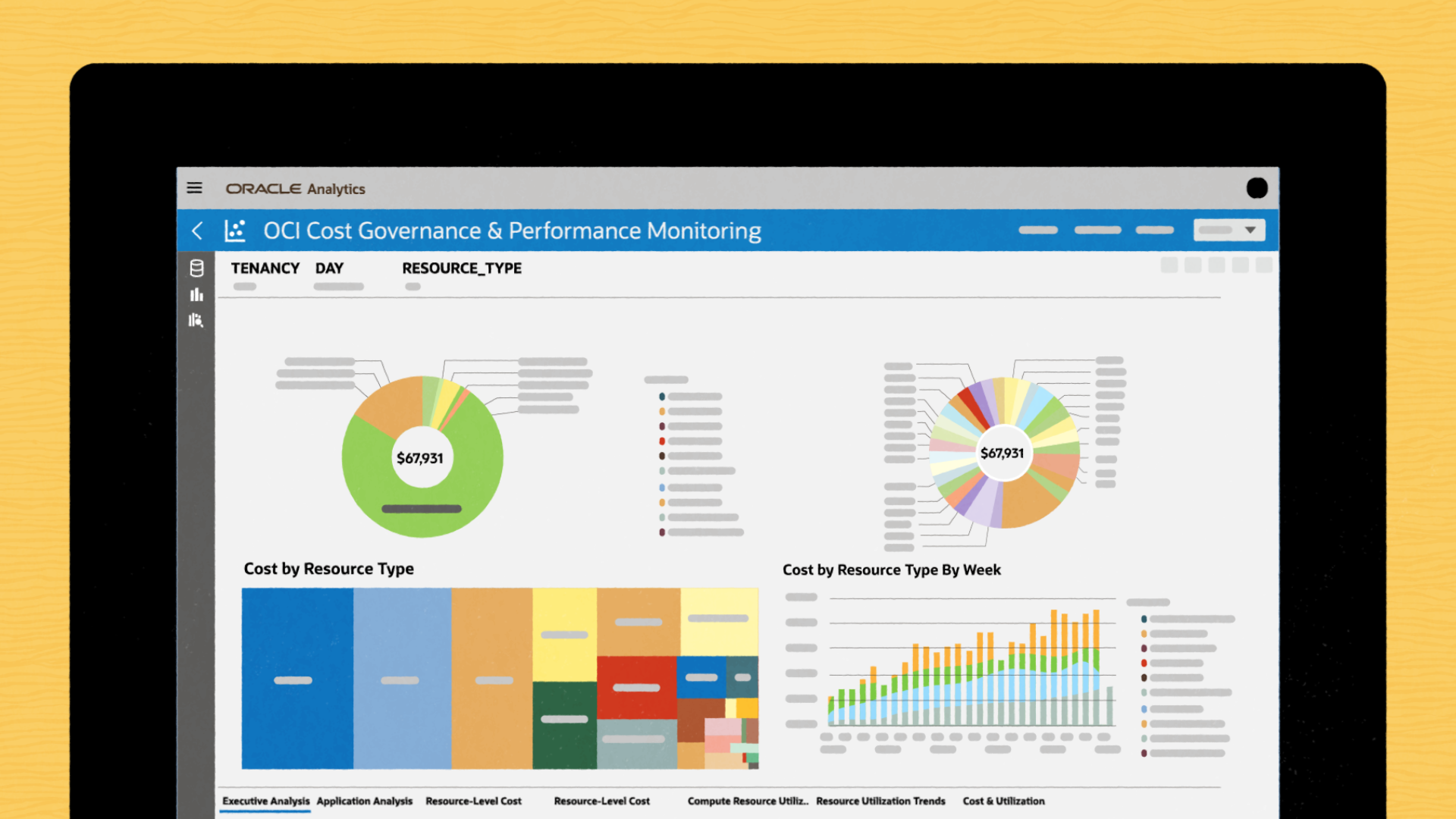The height and width of the screenshot is (819, 1456).
Task: Open the hamburger navigation menu
Action: pyautogui.click(x=194, y=188)
